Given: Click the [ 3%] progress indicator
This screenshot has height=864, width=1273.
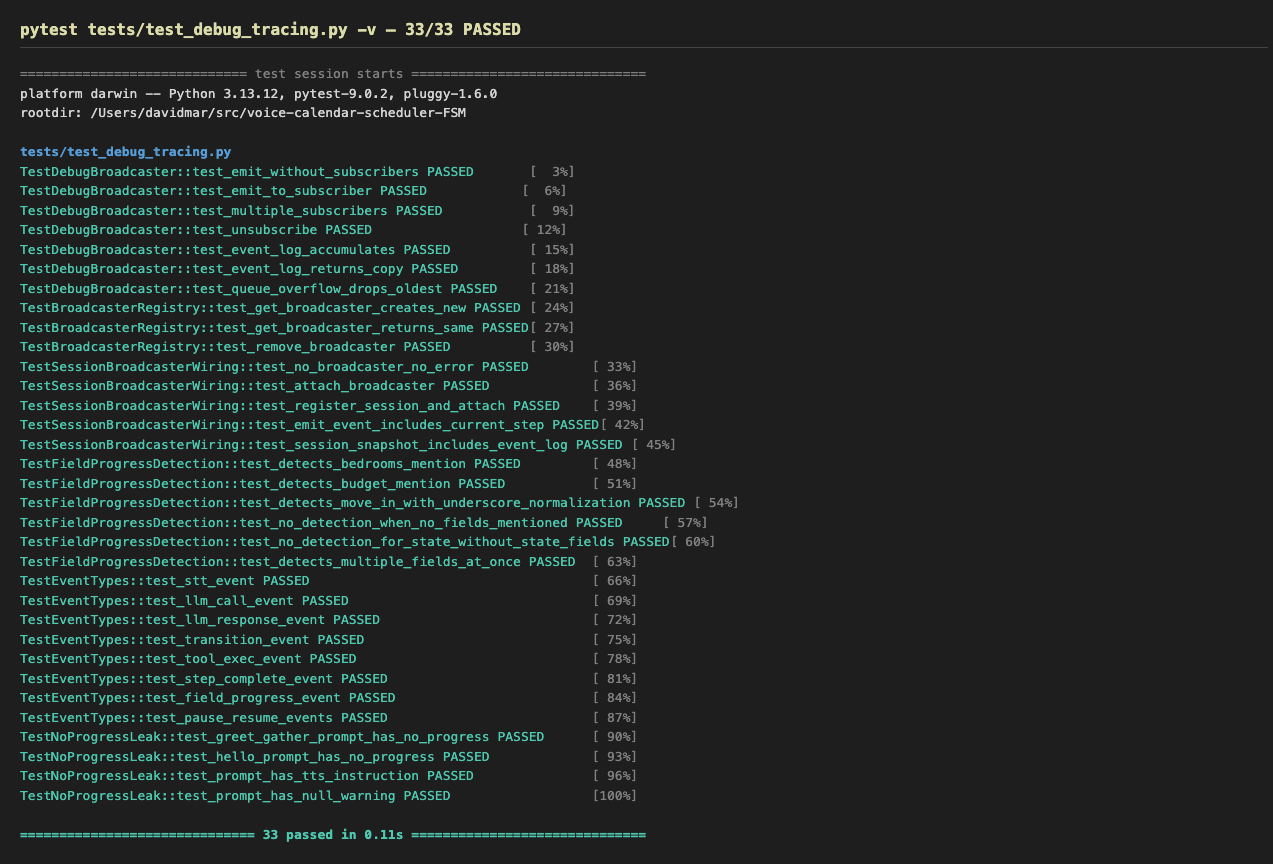Looking at the screenshot, I should click(552, 172).
